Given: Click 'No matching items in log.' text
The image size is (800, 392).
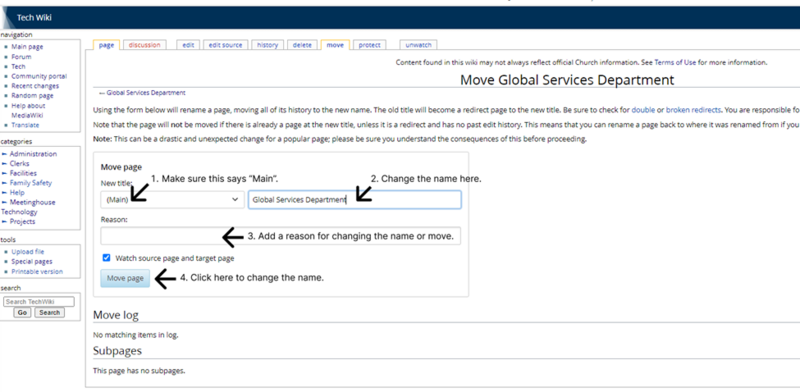Looking at the screenshot, I should point(135,335).
